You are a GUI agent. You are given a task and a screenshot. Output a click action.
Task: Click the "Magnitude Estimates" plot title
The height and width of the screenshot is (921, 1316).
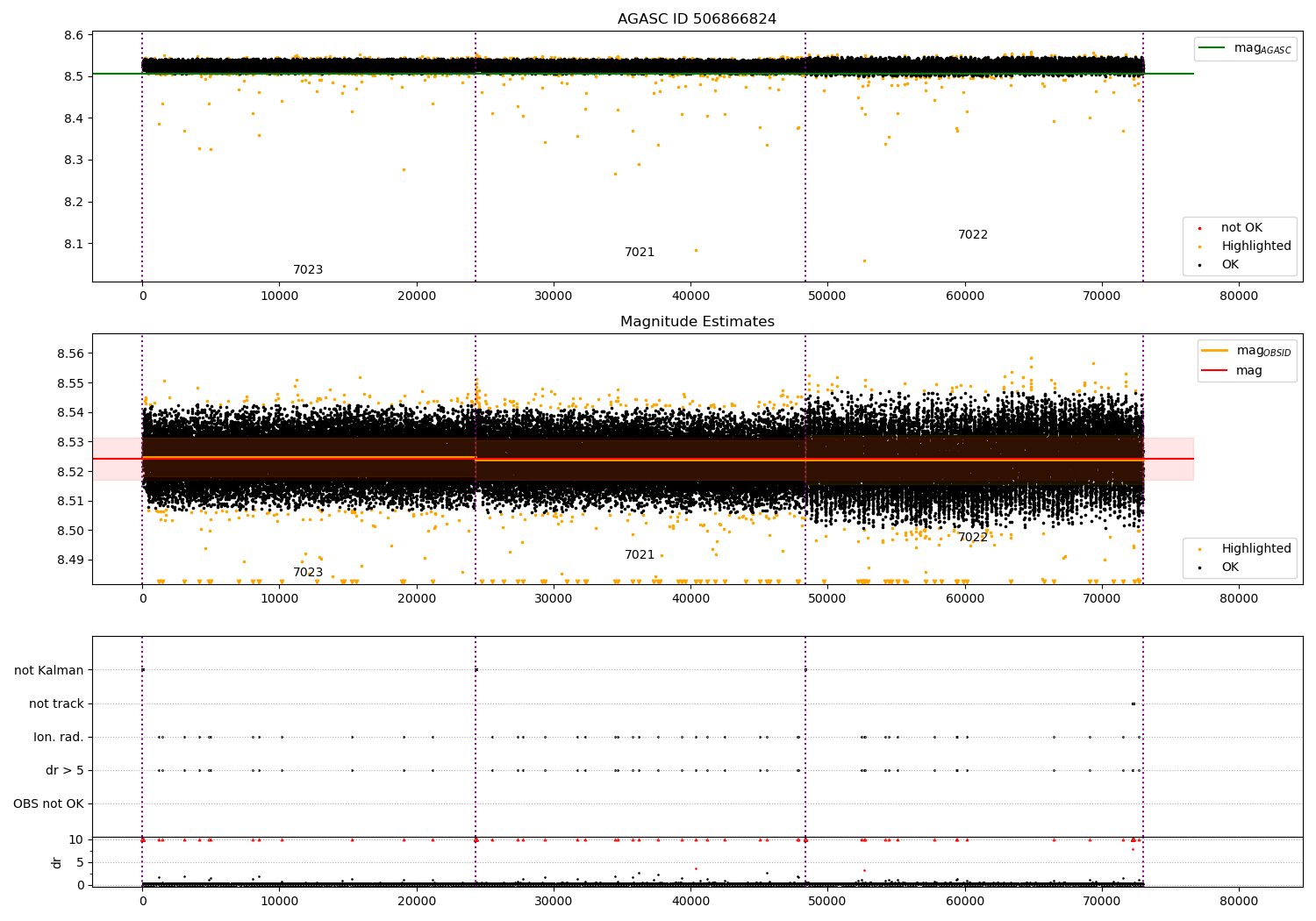click(697, 322)
